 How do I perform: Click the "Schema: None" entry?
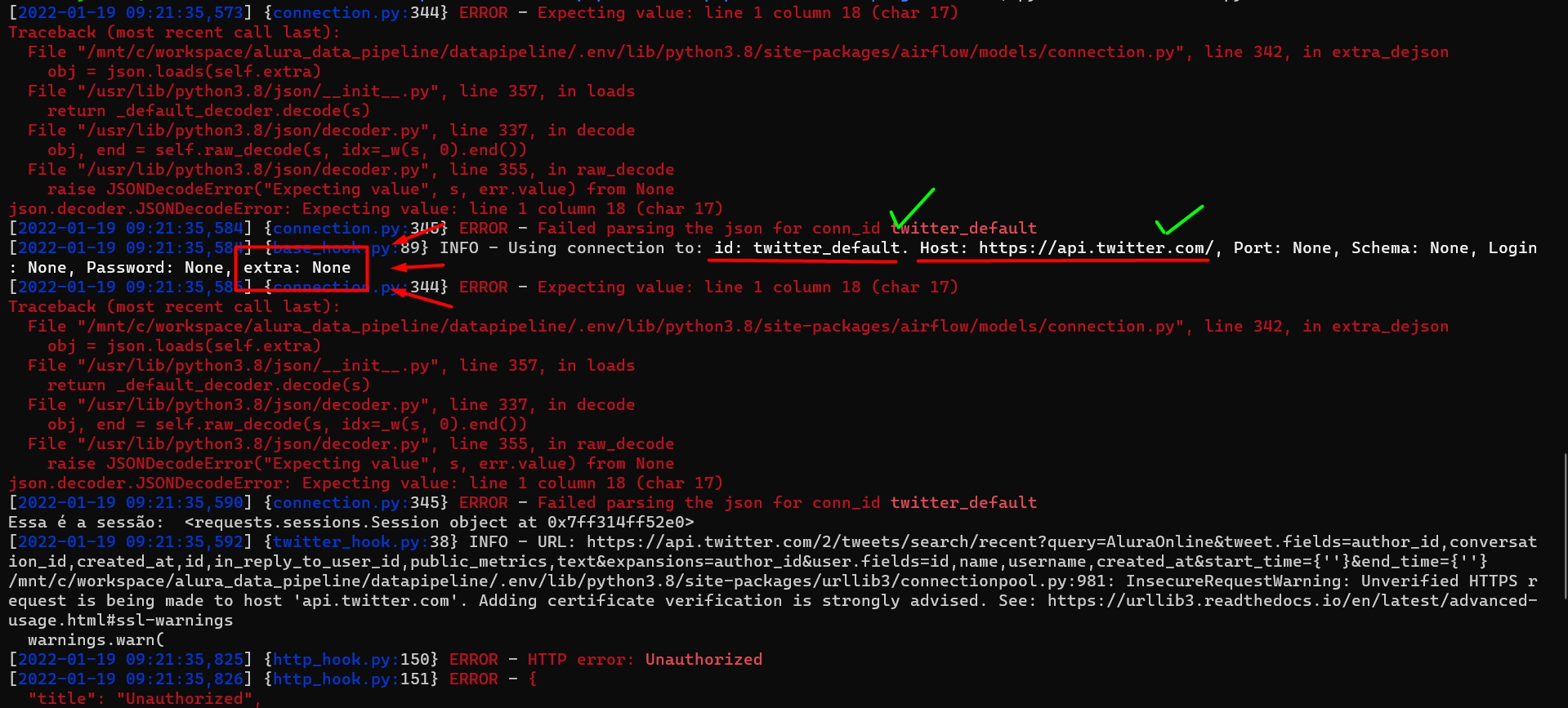coord(1409,247)
